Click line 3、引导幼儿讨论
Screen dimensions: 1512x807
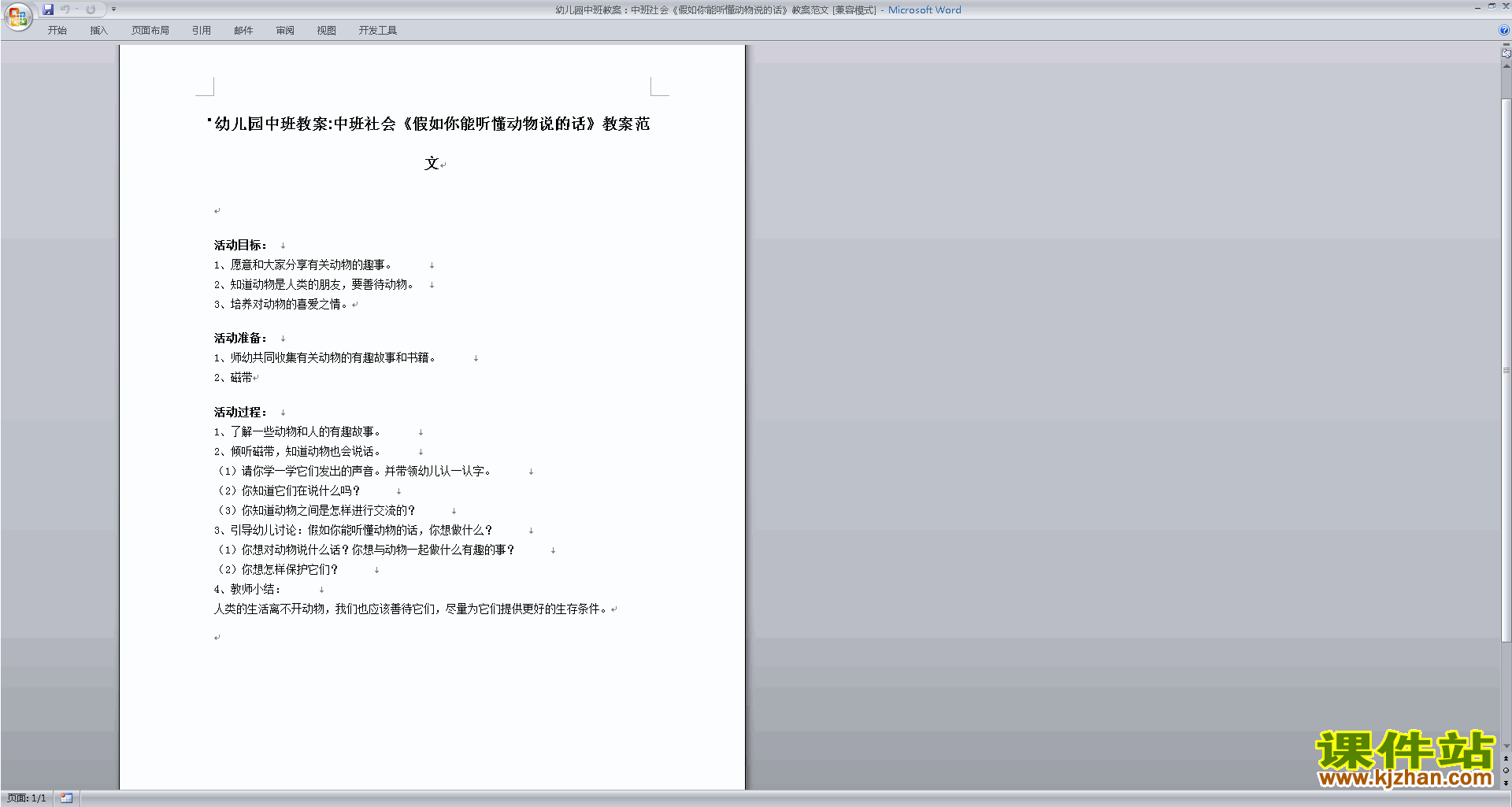coord(353,531)
